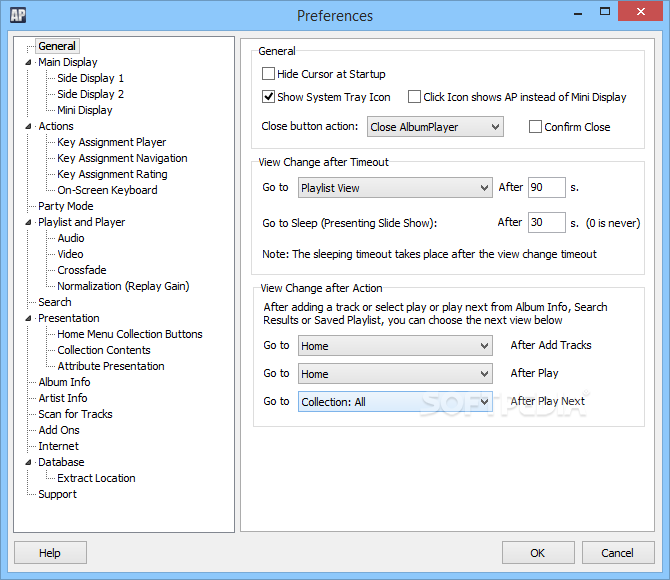Click the Help button
The width and height of the screenshot is (670, 580).
click(50, 553)
